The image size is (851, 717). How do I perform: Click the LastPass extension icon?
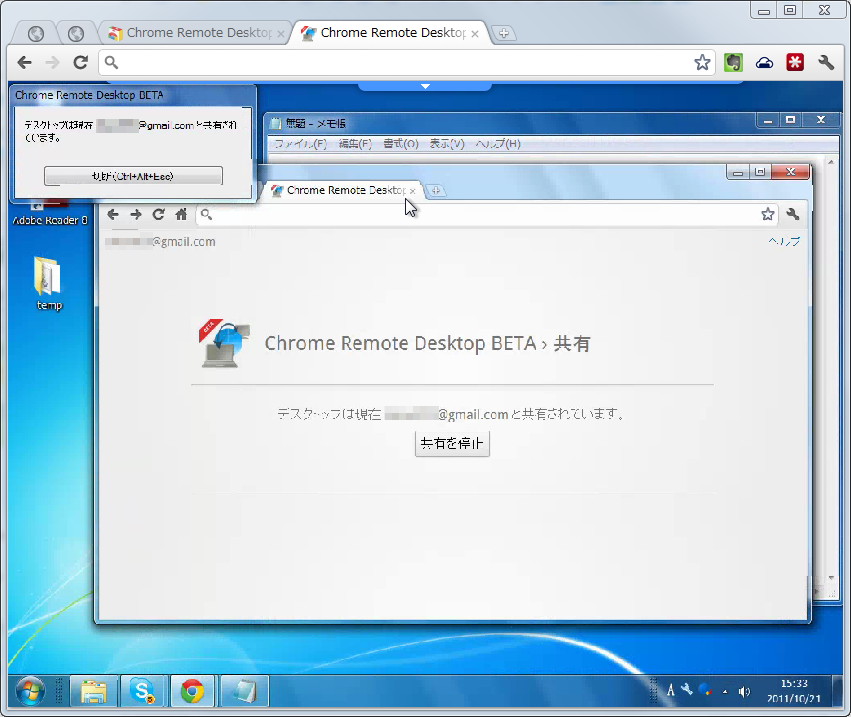[795, 62]
